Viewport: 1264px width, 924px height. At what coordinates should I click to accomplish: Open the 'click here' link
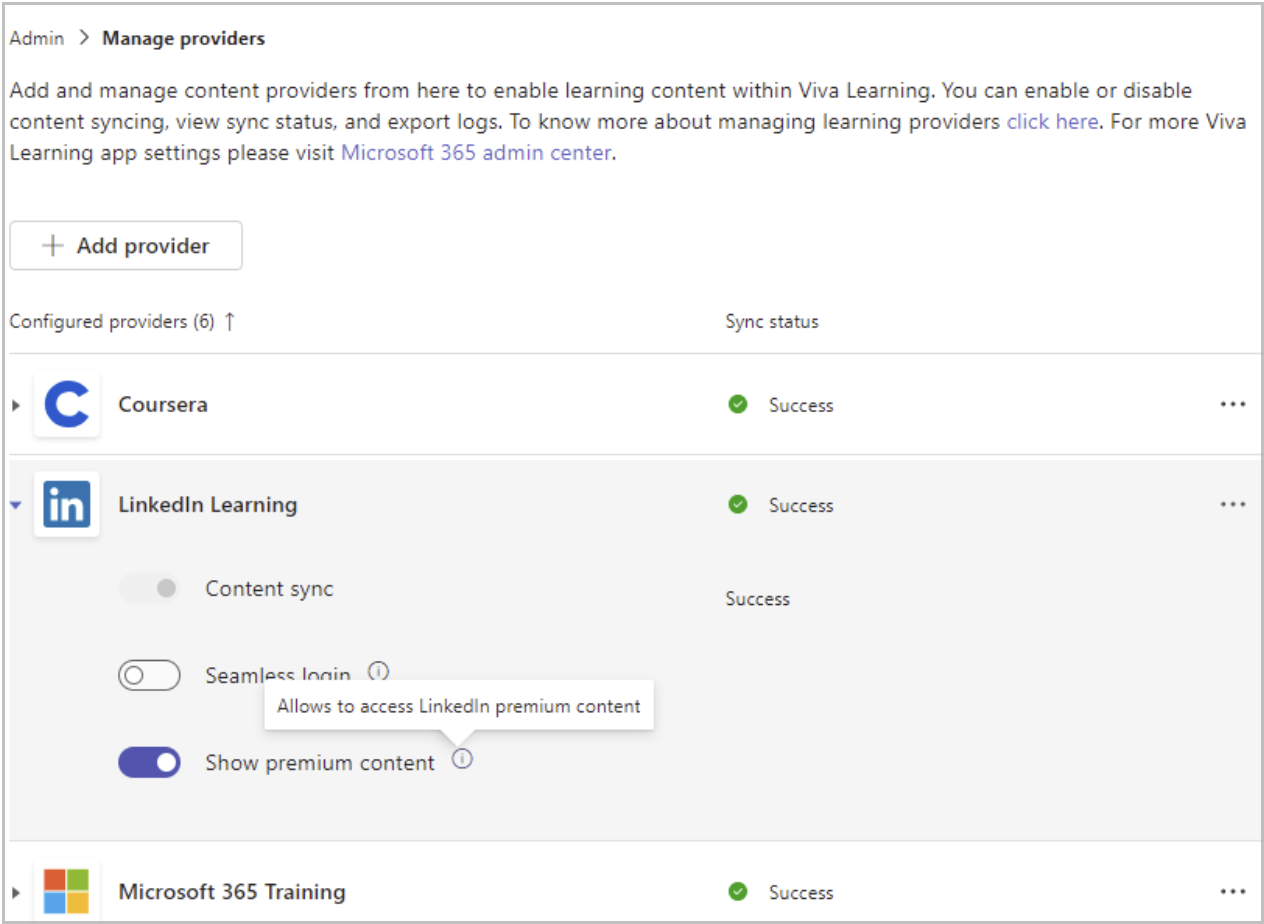pos(1052,122)
